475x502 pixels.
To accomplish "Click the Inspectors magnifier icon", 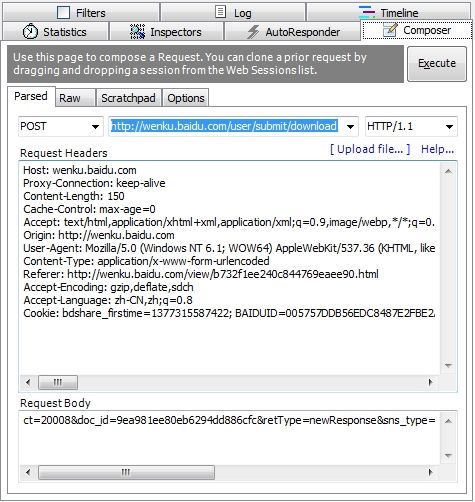I will 137,32.
